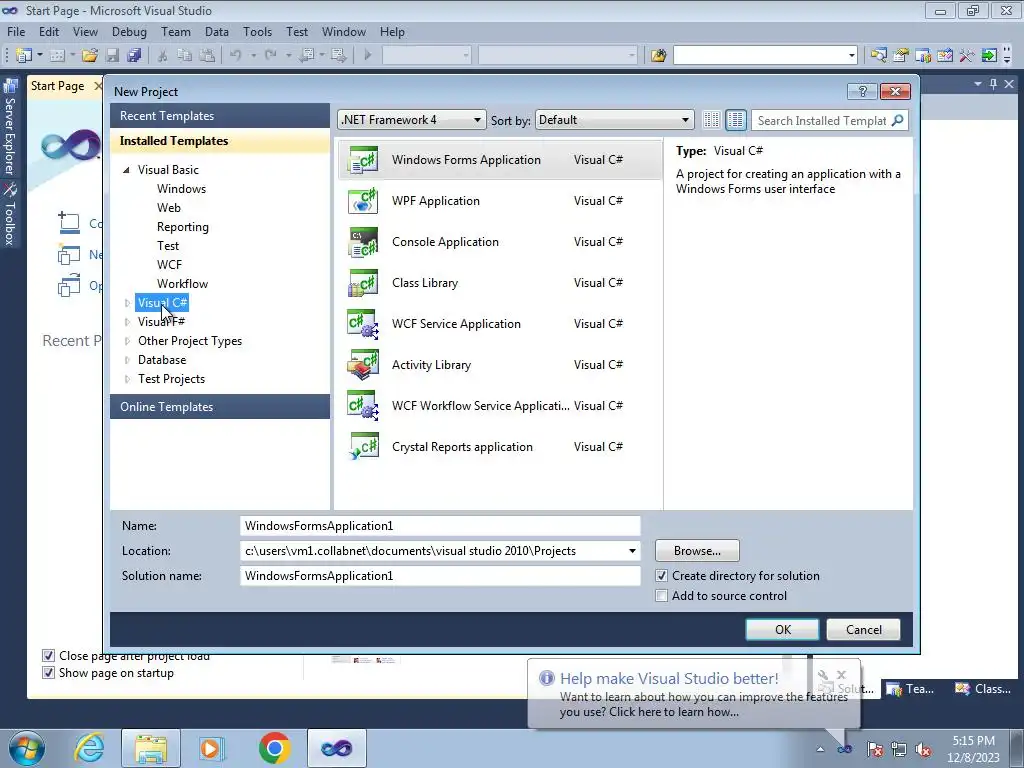Select Reporting under Visual Basic
This screenshot has height=768, width=1024.
(183, 227)
